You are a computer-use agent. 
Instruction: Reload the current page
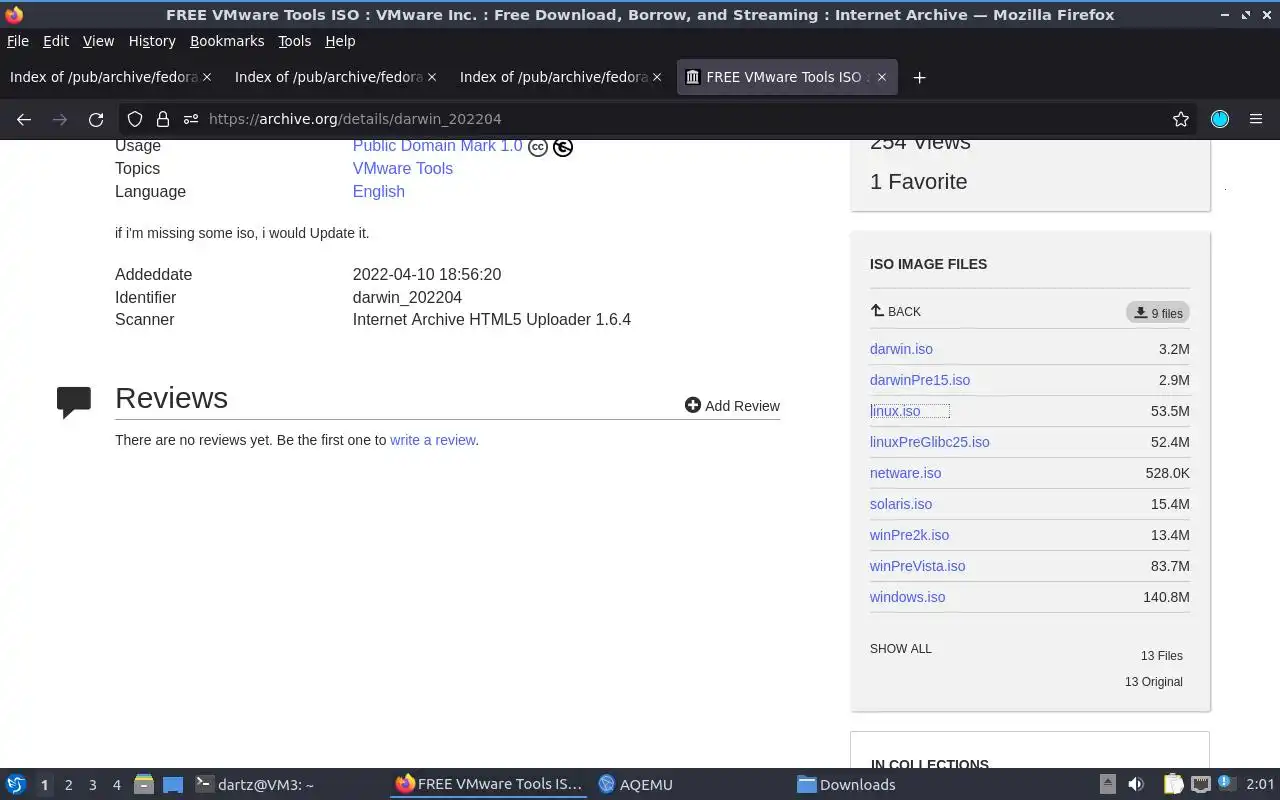tap(96, 119)
